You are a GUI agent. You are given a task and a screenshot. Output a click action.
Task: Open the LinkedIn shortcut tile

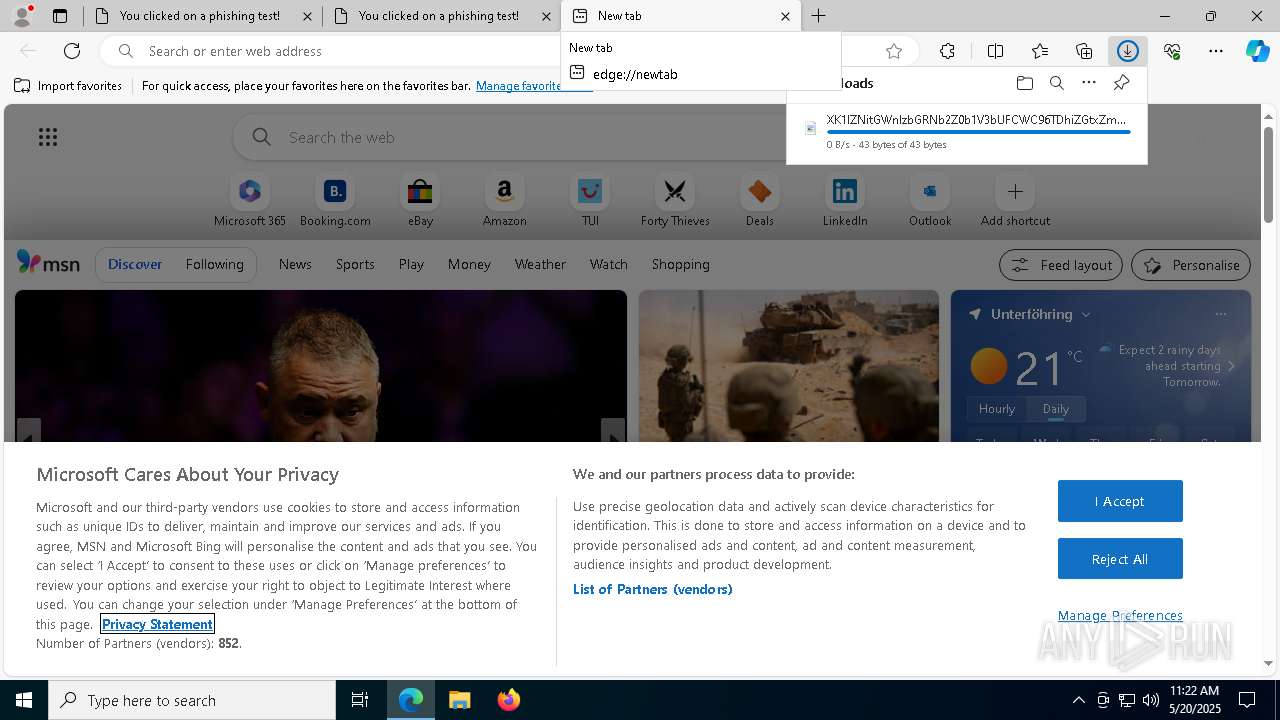click(845, 200)
